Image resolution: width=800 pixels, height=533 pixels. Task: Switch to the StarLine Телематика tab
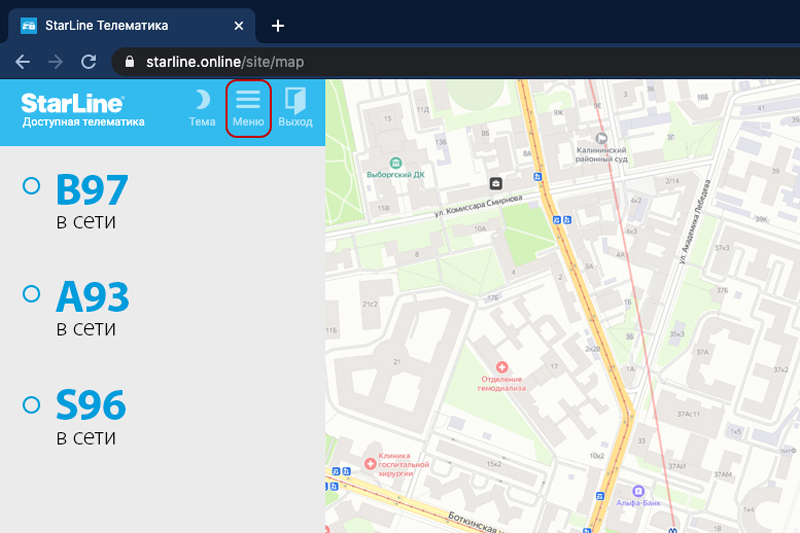[x=132, y=26]
